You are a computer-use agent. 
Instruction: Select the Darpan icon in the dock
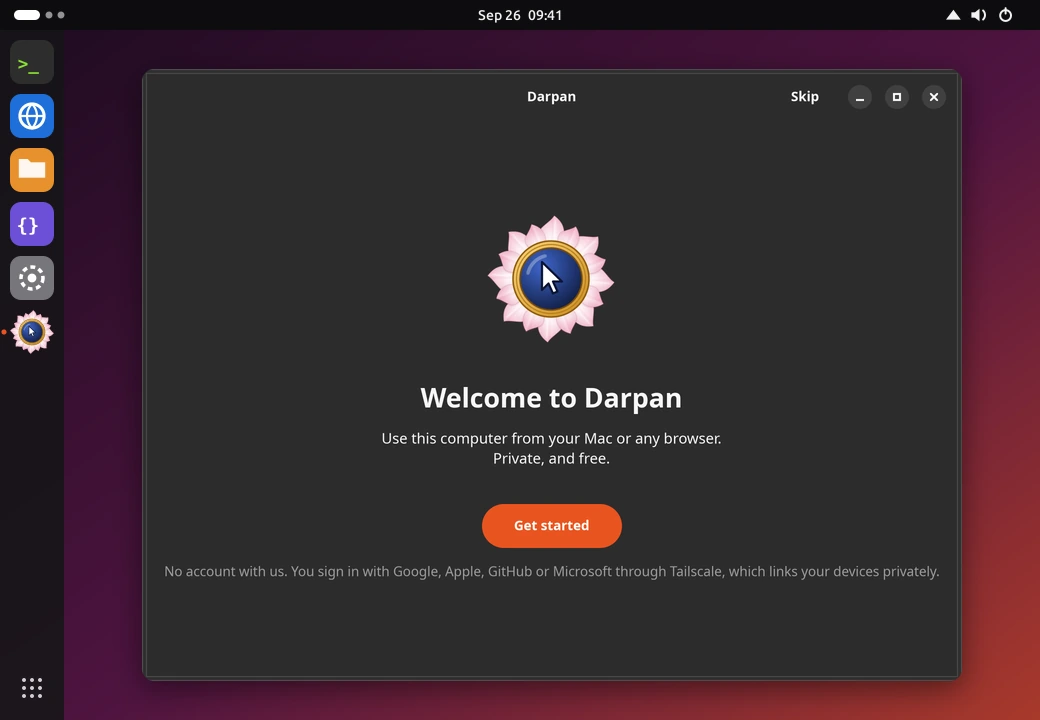tap(32, 332)
